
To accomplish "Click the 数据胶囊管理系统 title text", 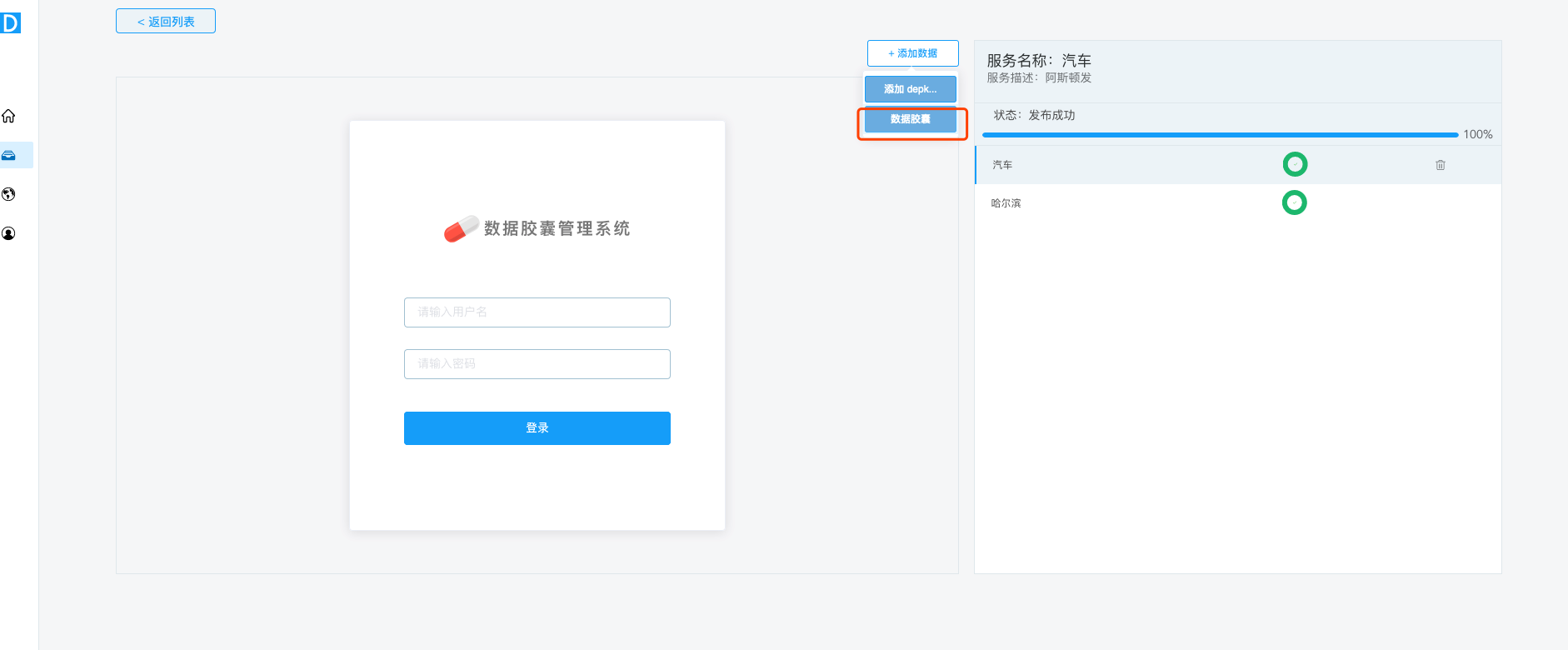I will (557, 228).
